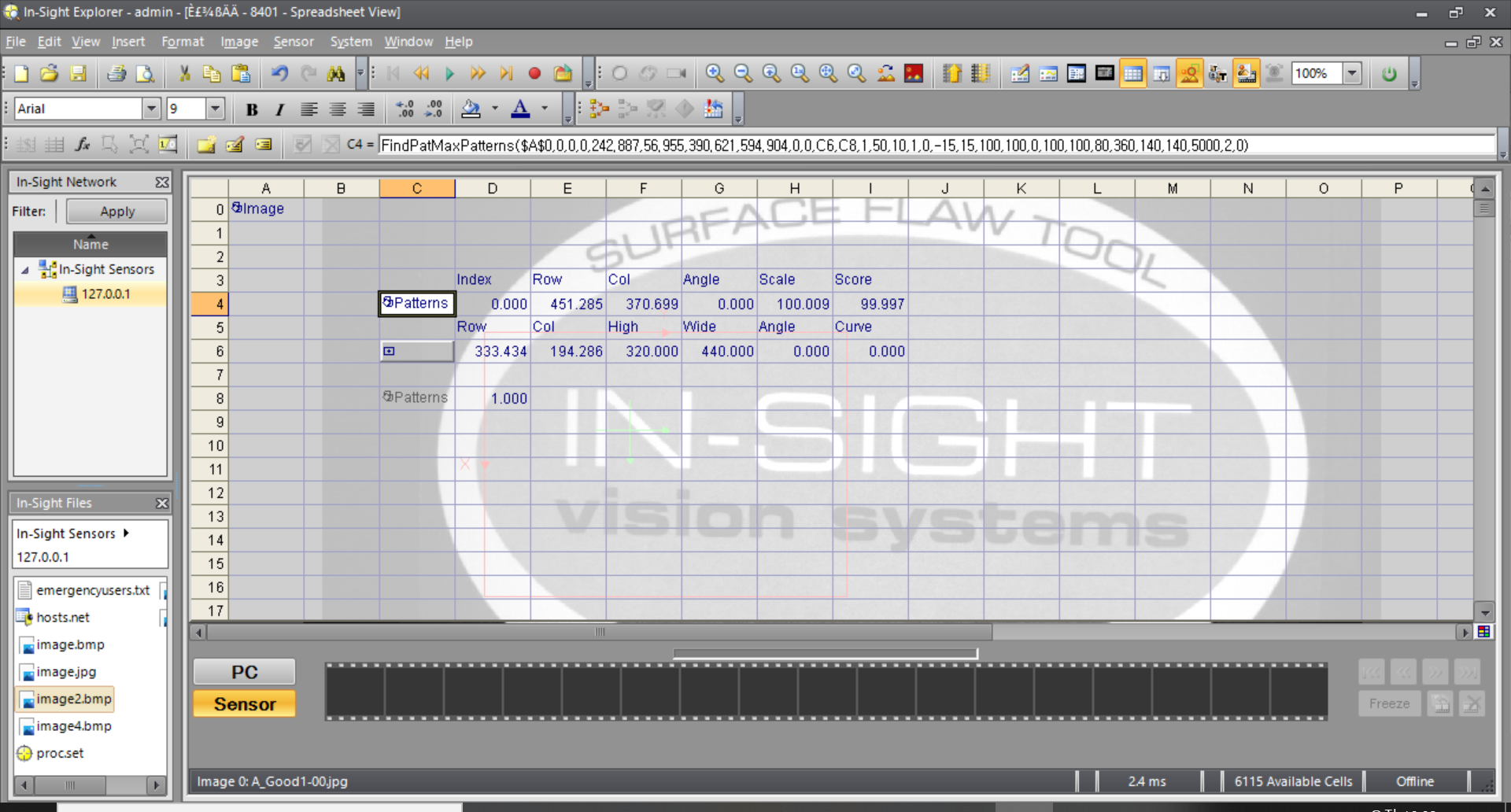Zoom out of the image

(743, 74)
